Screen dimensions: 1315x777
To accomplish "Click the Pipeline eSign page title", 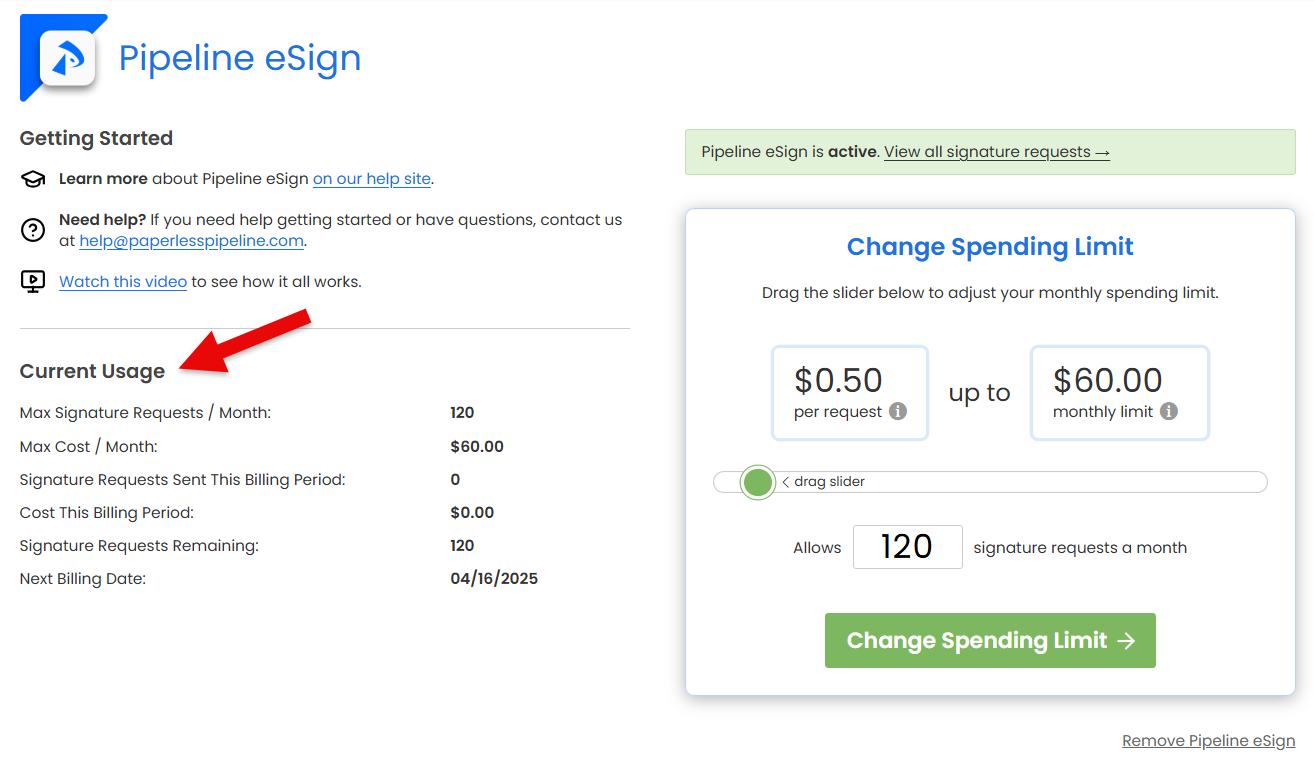I will point(240,58).
